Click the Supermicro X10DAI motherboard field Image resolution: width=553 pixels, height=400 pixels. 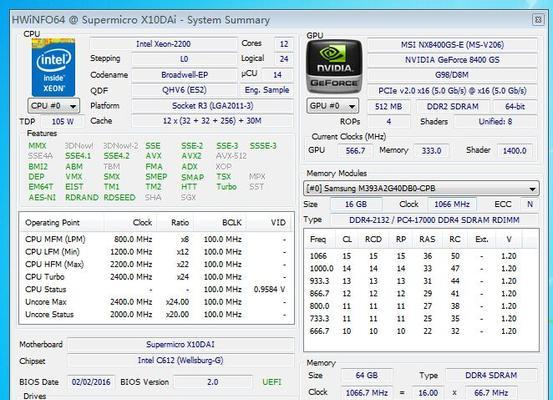coord(181,344)
